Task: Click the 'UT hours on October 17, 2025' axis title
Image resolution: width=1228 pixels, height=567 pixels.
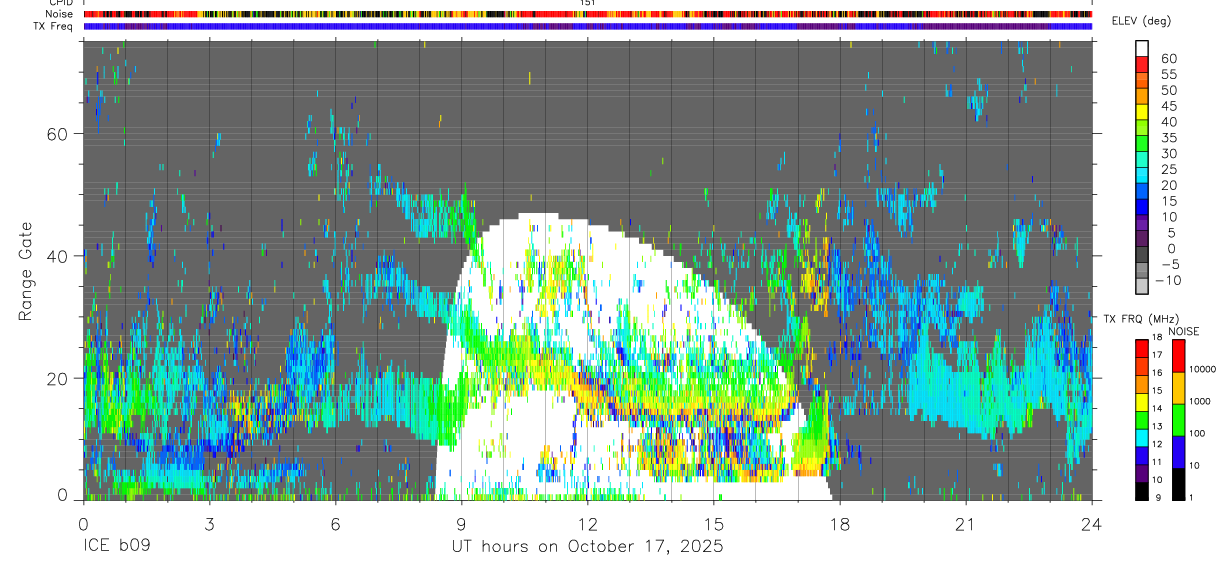Action: (x=587, y=547)
